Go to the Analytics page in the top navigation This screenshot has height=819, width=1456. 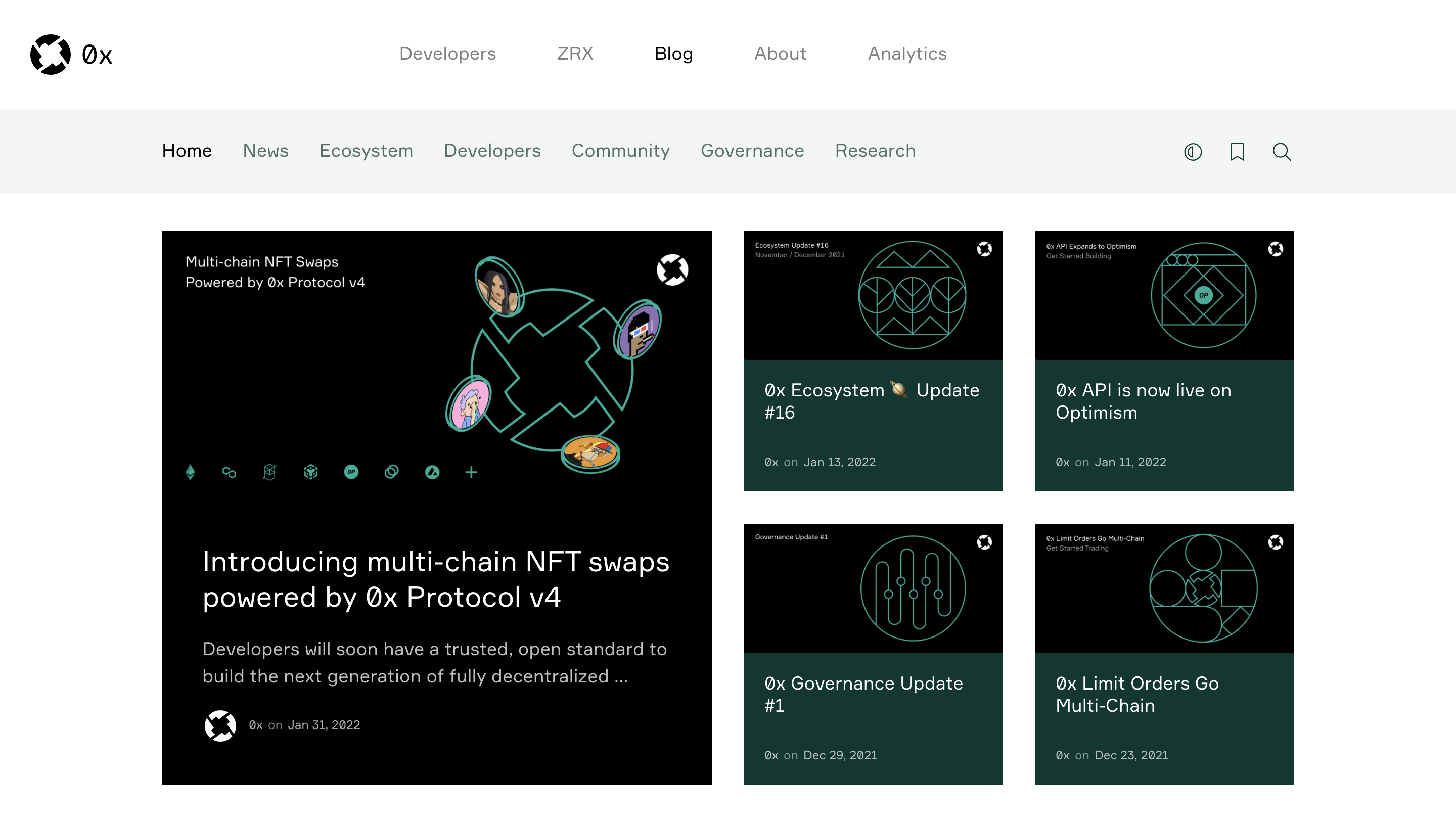(906, 54)
